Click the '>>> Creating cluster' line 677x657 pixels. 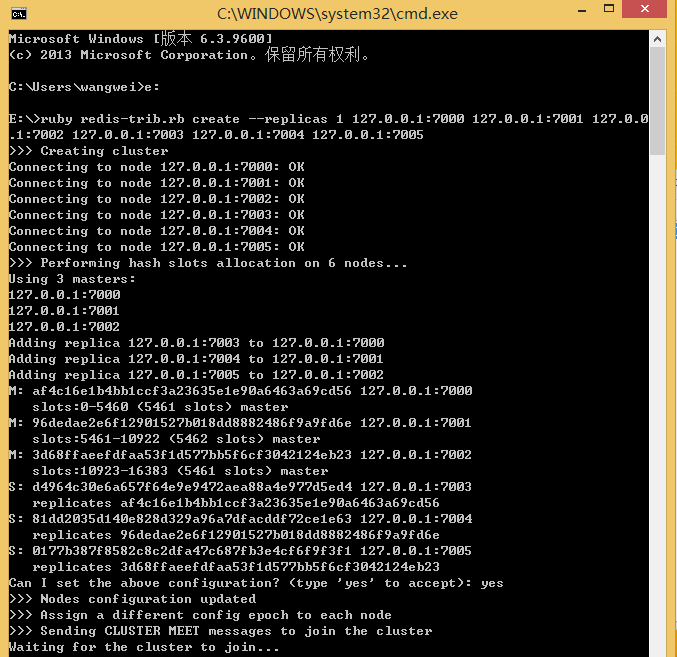coord(89,151)
